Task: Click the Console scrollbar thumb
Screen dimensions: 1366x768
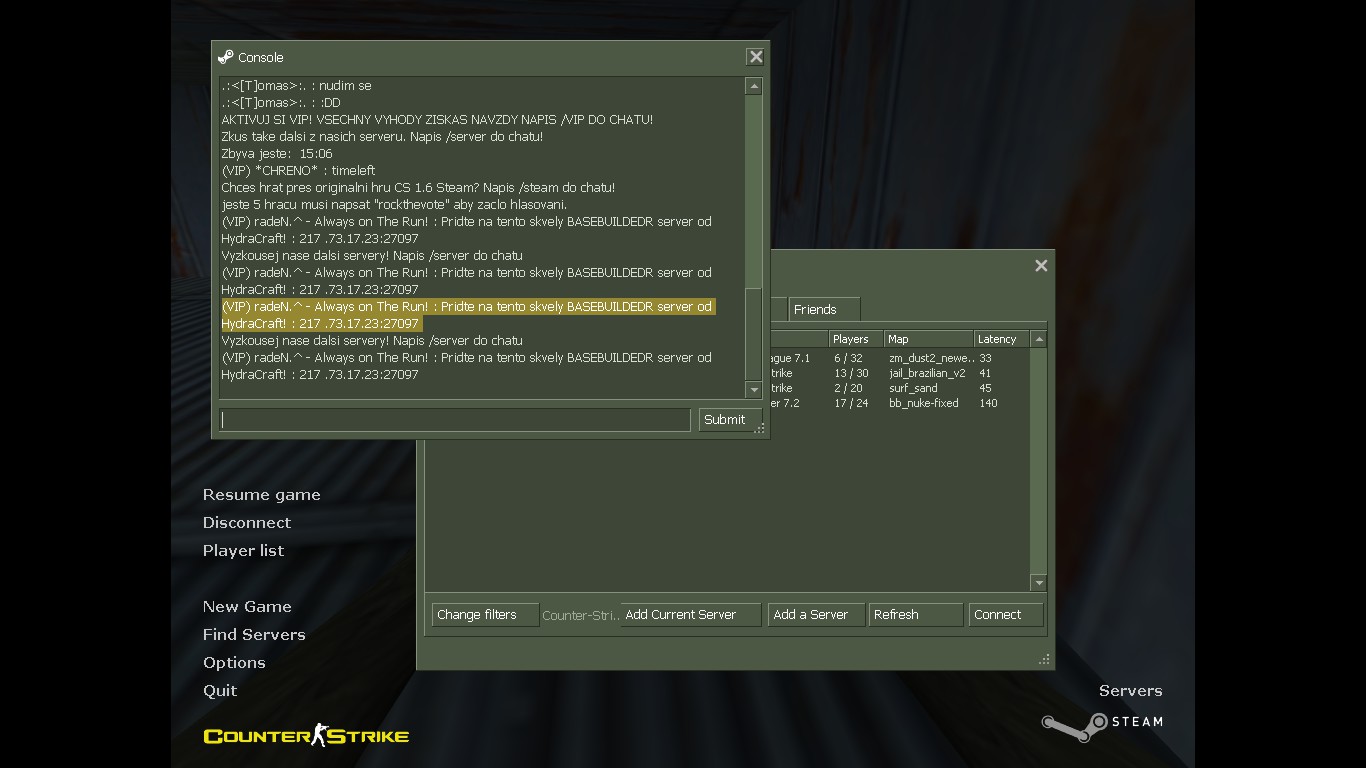Action: click(754, 336)
